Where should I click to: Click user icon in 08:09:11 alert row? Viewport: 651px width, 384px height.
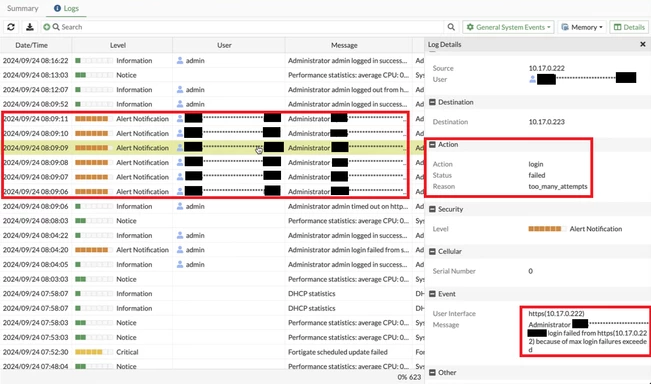coord(180,119)
